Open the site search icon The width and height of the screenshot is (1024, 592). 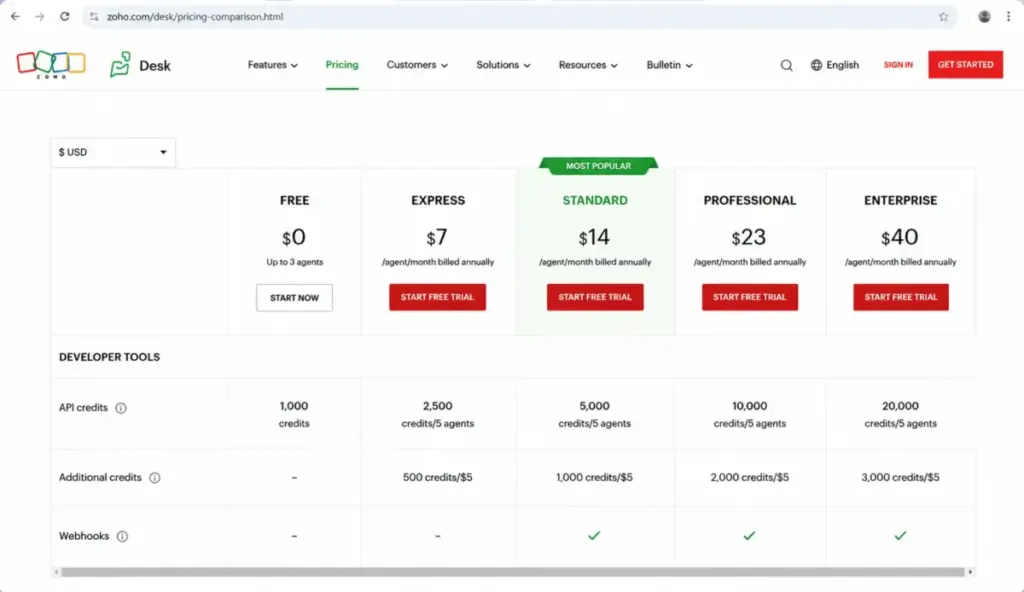click(786, 65)
